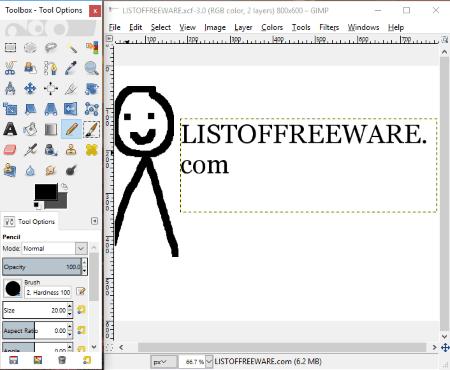Screen dimensions: 450x370
Task: Reset brush size to native size
Action: [81, 310]
